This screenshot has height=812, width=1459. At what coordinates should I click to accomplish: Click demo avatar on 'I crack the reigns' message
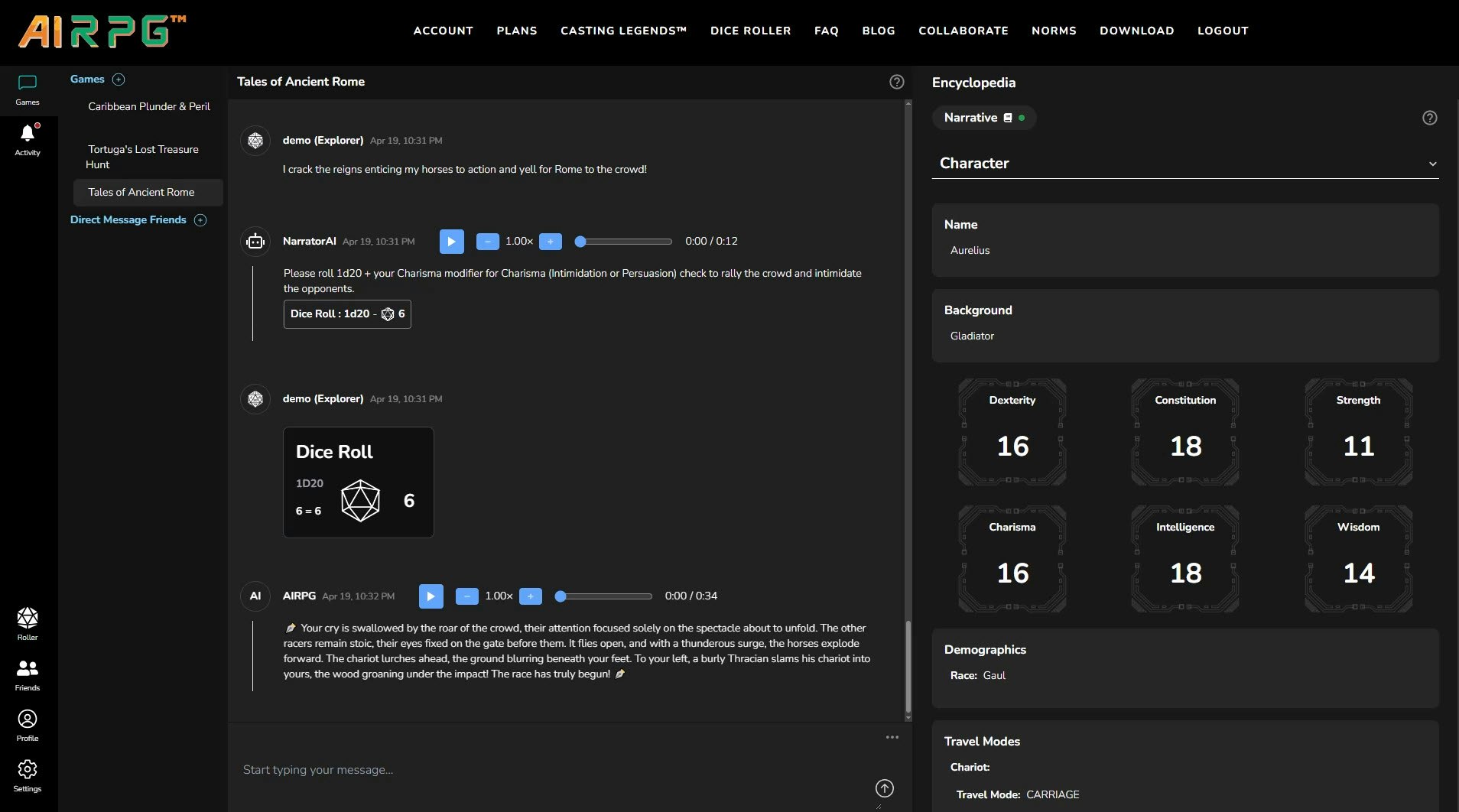pyautogui.click(x=255, y=141)
